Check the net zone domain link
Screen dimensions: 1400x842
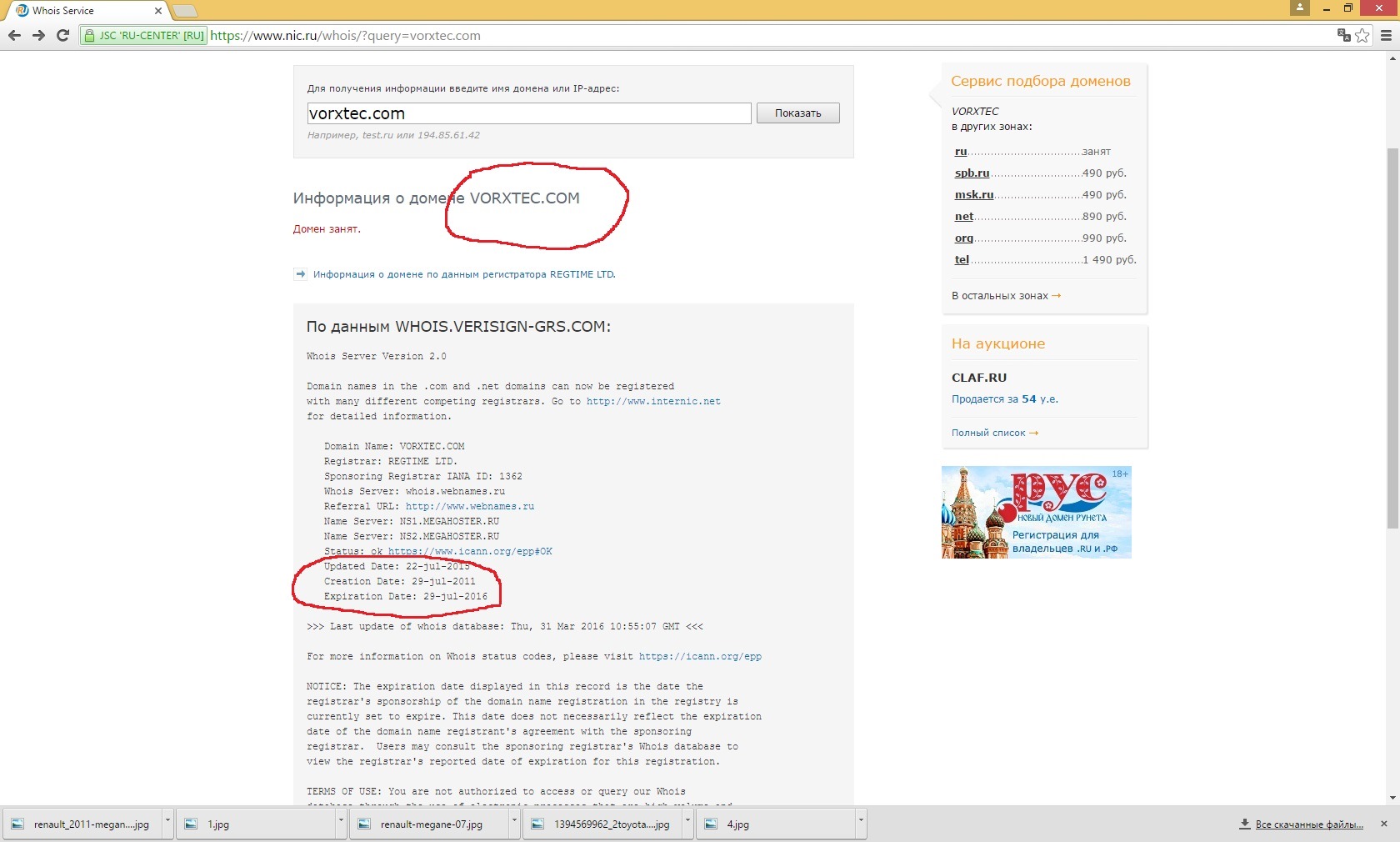(964, 217)
